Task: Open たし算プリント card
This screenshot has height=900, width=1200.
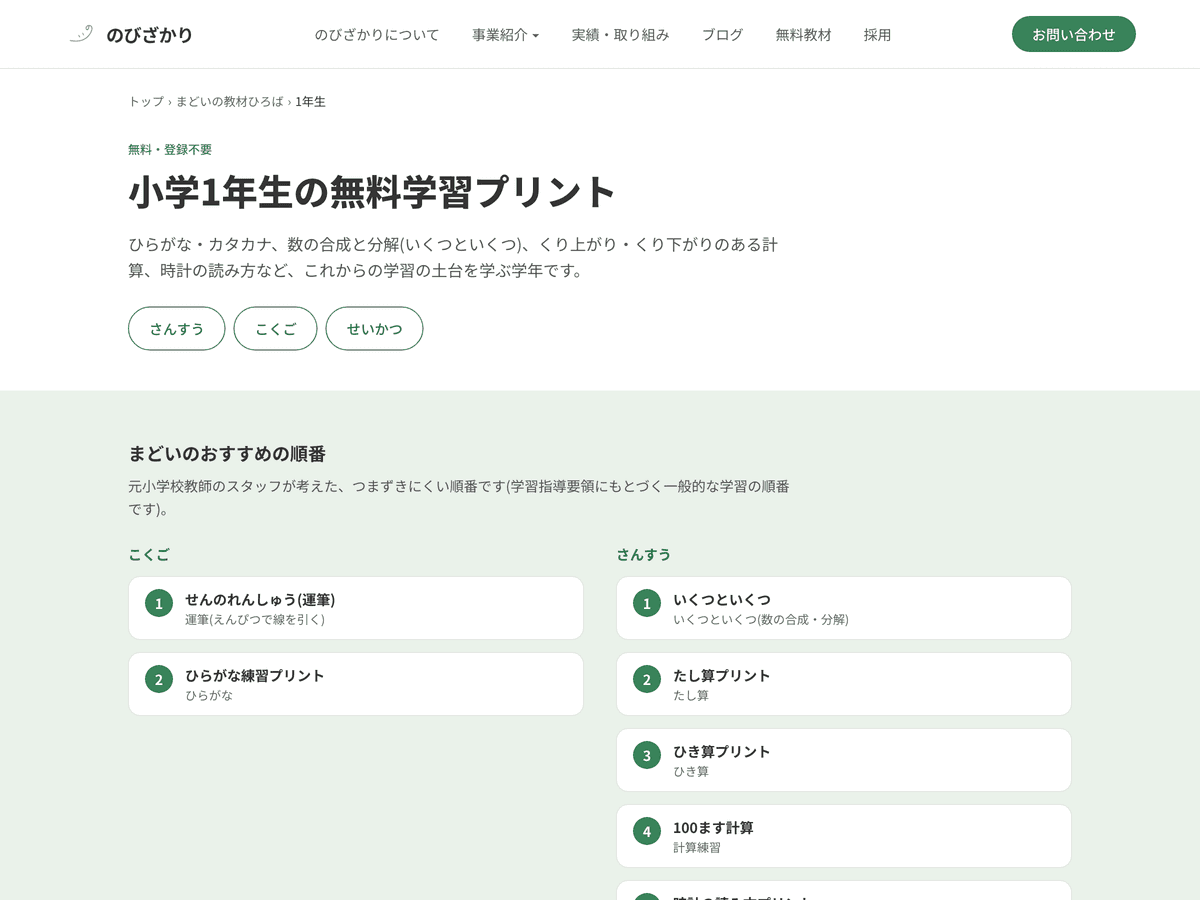Action: (x=844, y=684)
